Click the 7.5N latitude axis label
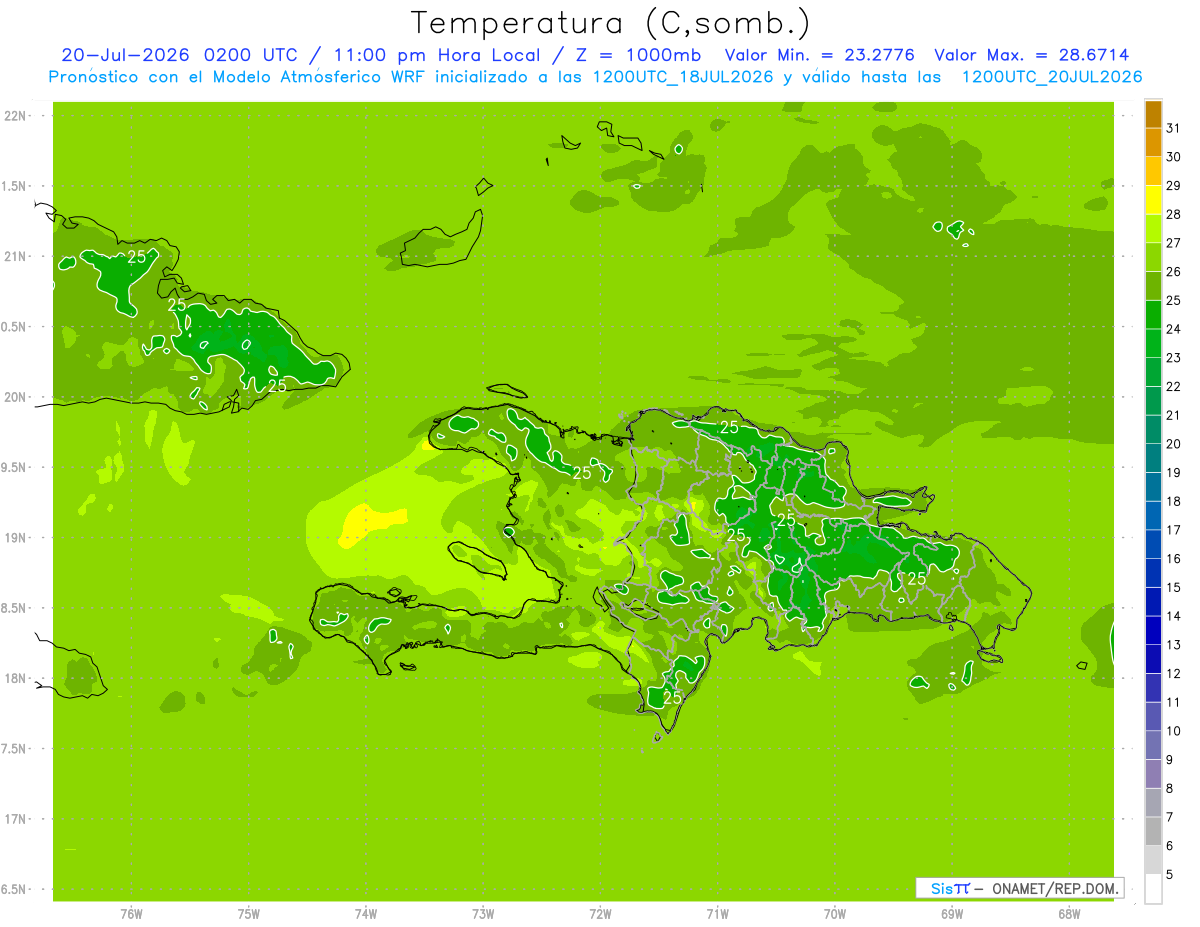Viewport: 1200px width, 927px height. click(x=15, y=749)
